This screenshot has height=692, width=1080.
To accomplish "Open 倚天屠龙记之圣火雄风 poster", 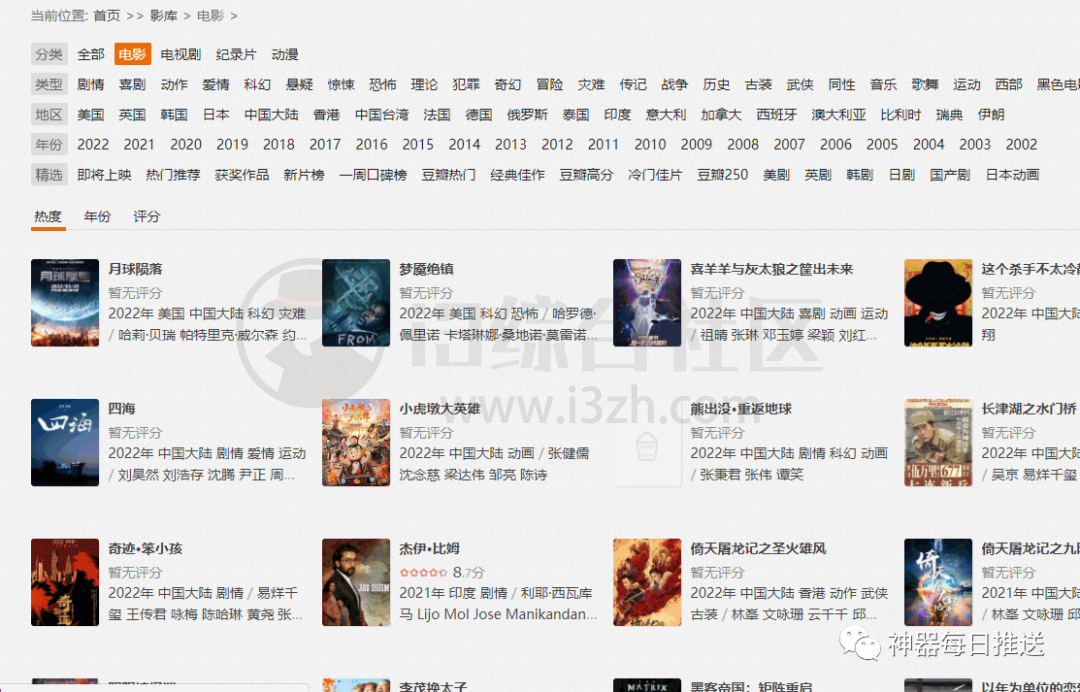I will 647,582.
